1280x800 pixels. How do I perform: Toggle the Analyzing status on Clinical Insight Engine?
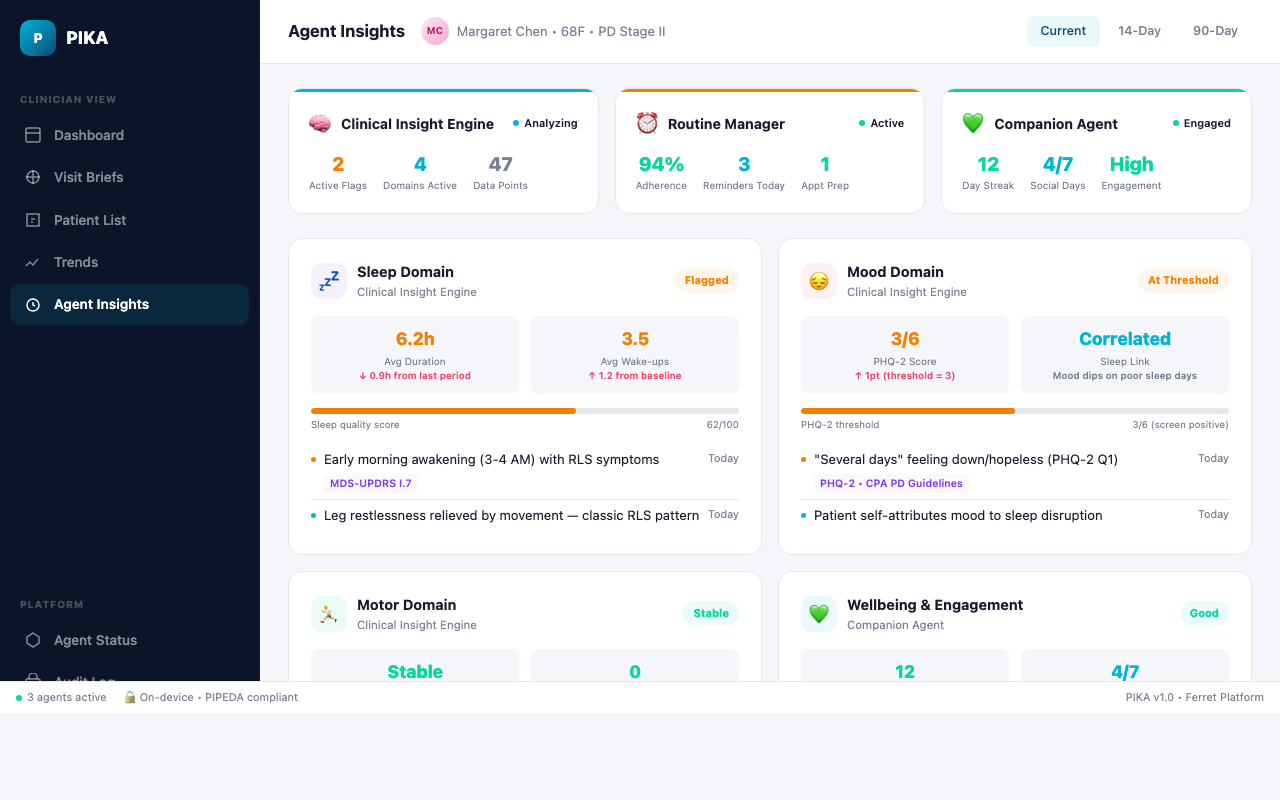545,123
